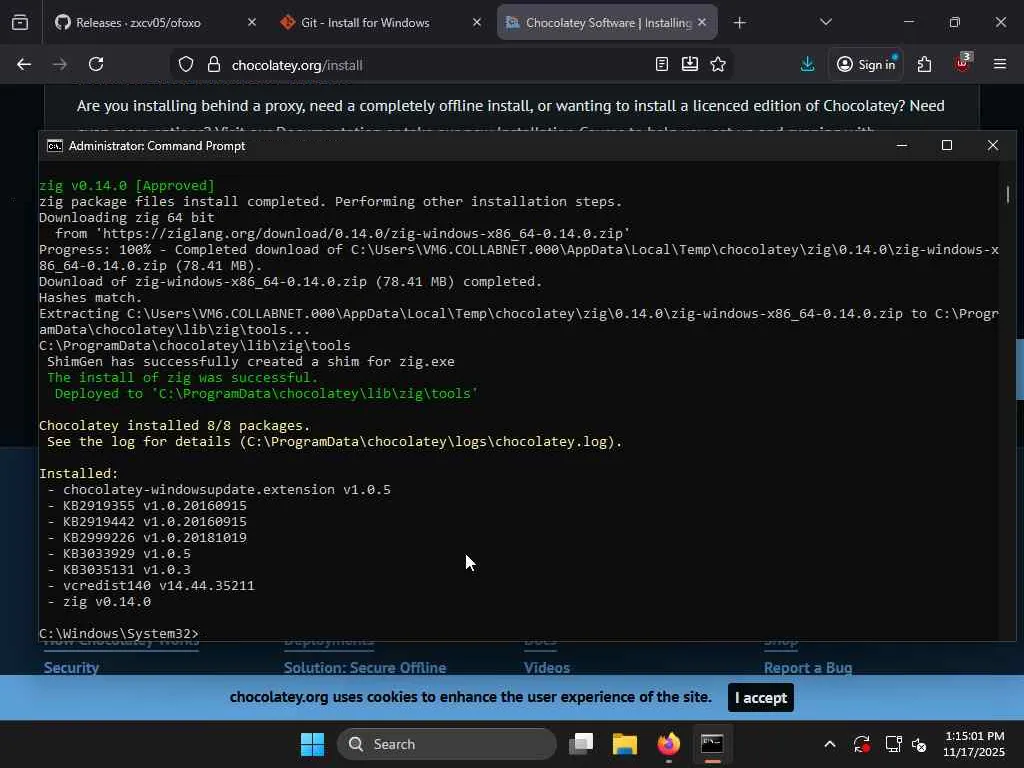Switch to Firefox in taskbar
The height and width of the screenshot is (768, 1024).
point(669,744)
